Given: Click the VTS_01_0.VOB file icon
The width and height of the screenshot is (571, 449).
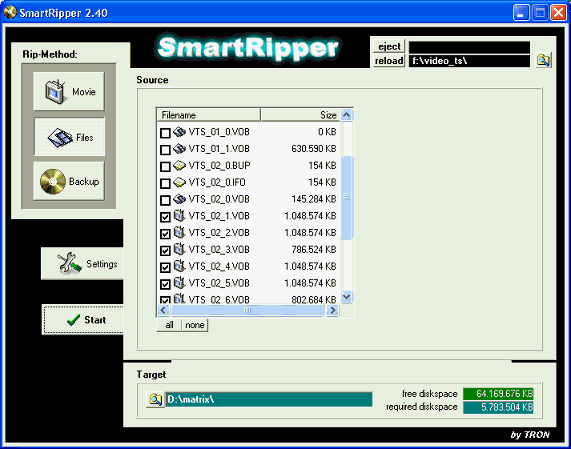Looking at the screenshot, I should coord(180,132).
